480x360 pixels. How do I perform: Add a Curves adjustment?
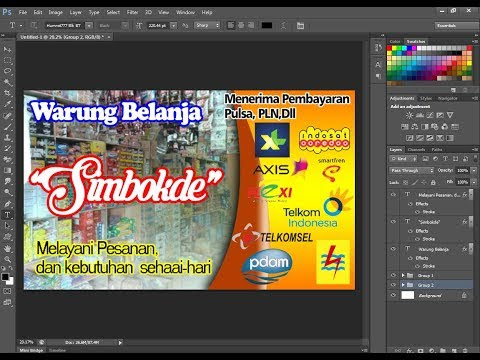pyautogui.click(x=430, y=115)
